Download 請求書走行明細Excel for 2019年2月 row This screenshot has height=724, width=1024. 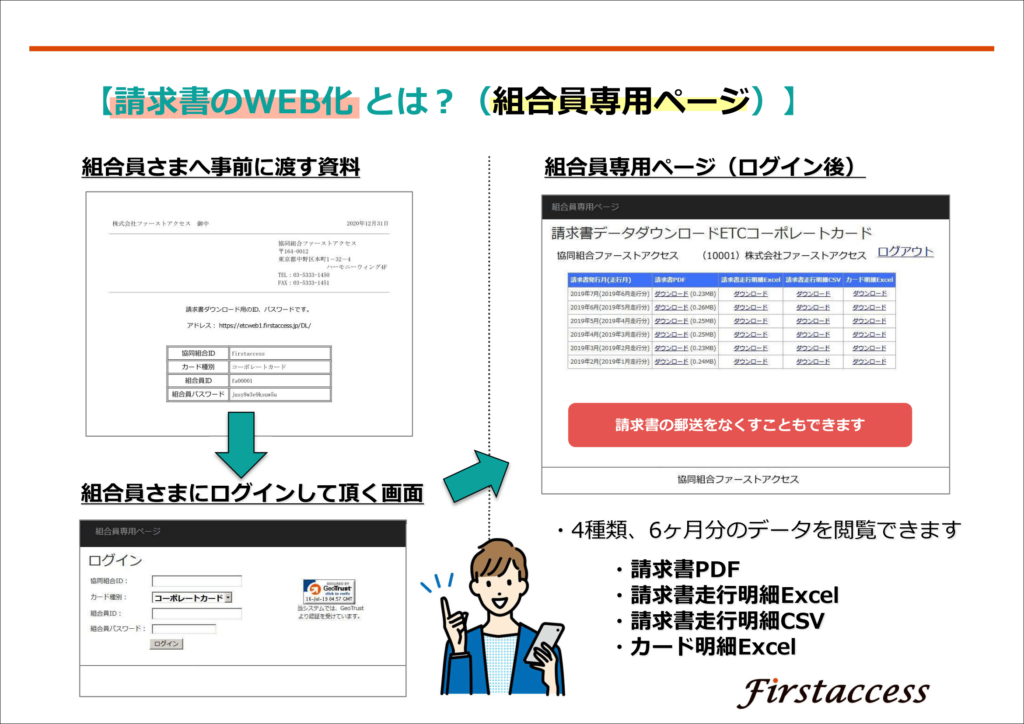tap(750, 362)
